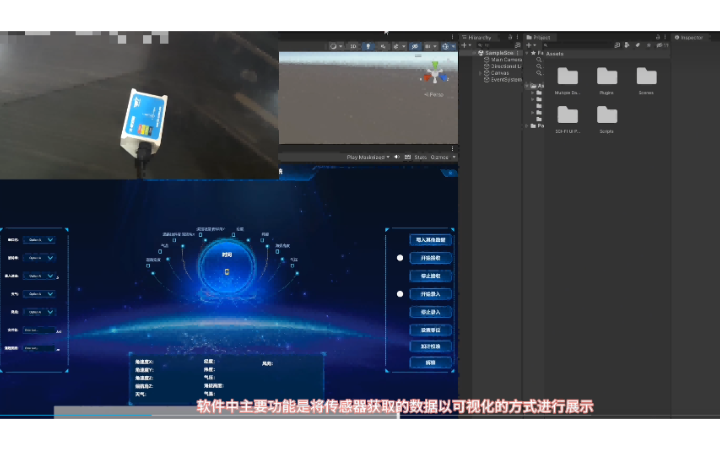Click the top button in the right blue panel
This screenshot has height=450, width=720.
click(x=430, y=240)
